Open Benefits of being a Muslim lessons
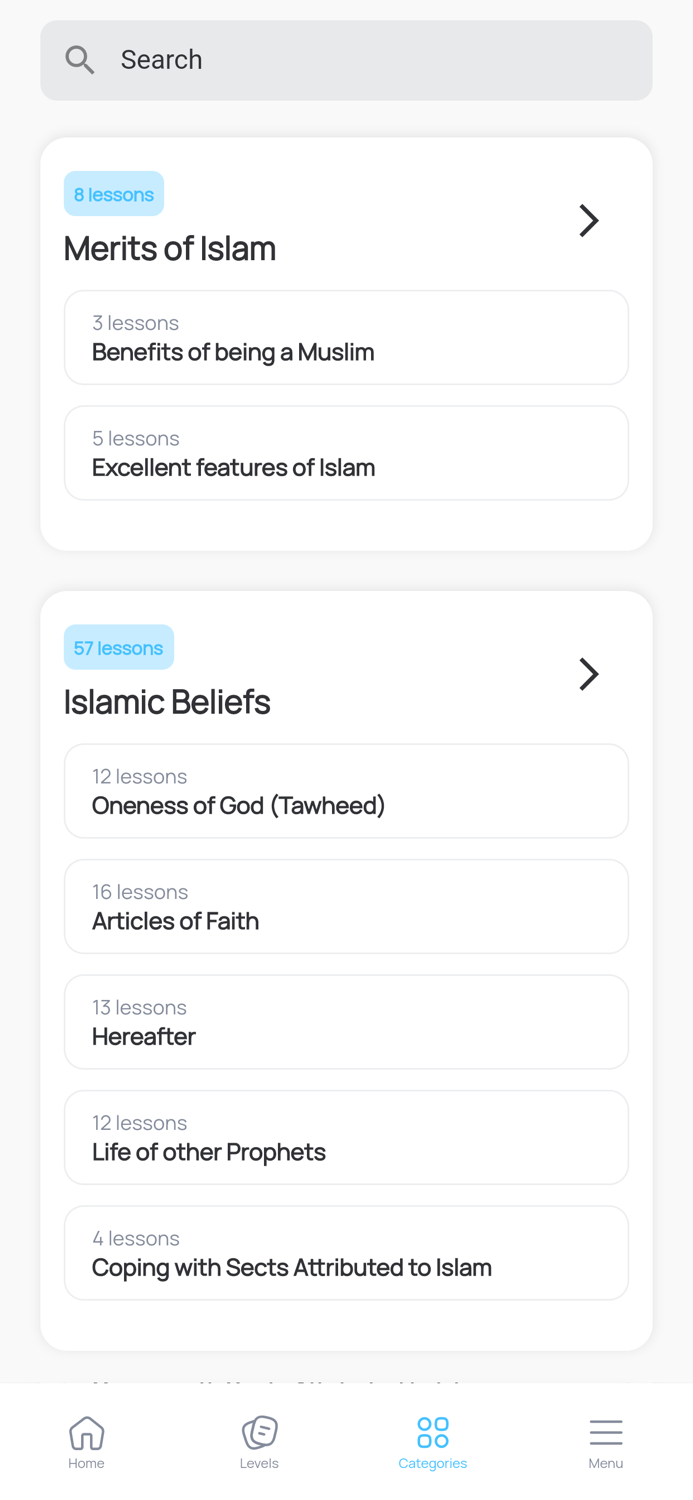The height and width of the screenshot is (1500, 693). click(x=346, y=337)
